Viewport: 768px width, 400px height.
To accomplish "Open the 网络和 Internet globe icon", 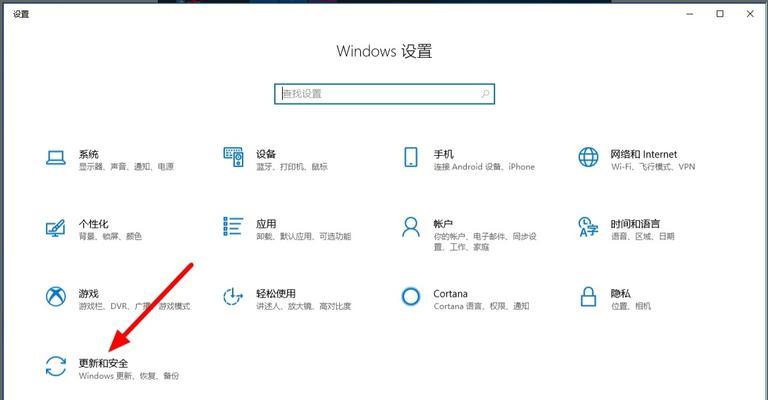I will [x=588, y=157].
